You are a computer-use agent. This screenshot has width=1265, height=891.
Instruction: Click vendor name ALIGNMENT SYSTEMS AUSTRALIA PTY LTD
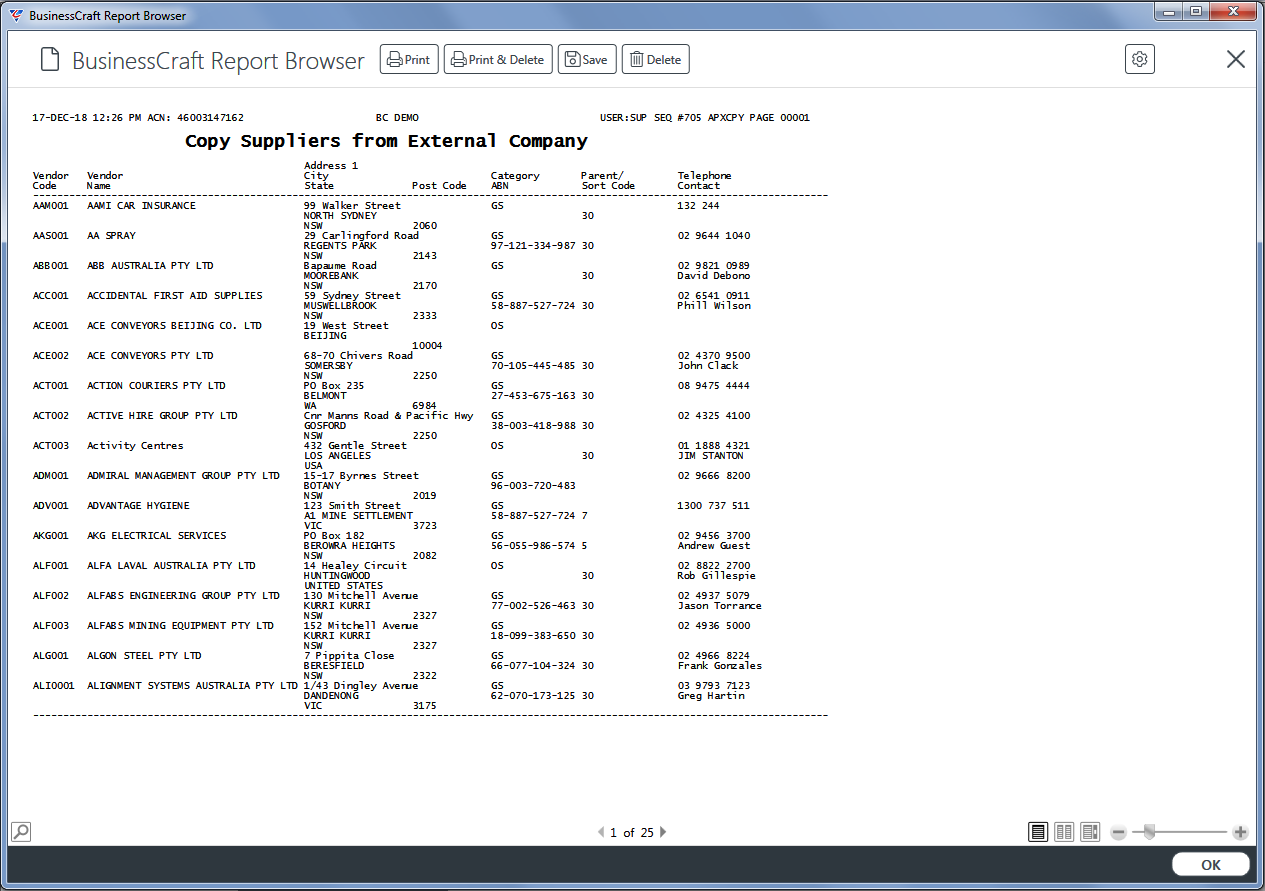point(193,686)
